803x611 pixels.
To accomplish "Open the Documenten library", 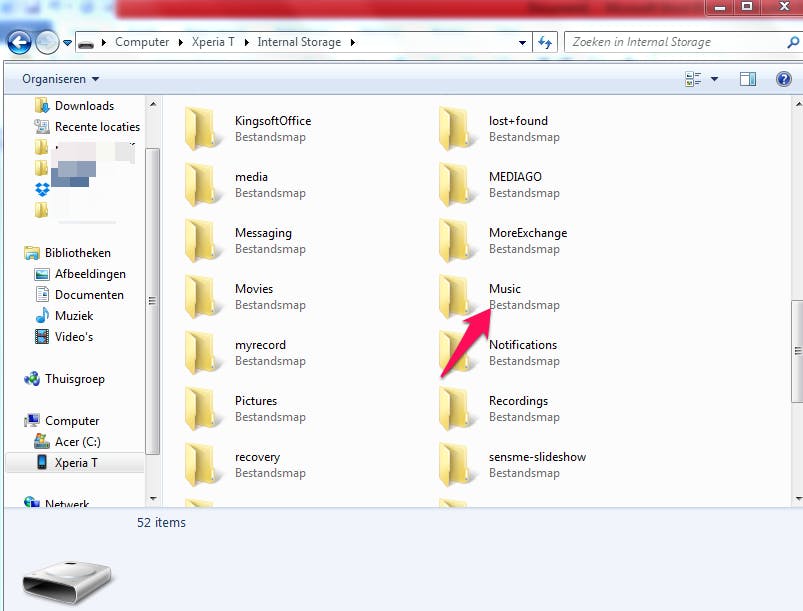I will (x=89, y=295).
